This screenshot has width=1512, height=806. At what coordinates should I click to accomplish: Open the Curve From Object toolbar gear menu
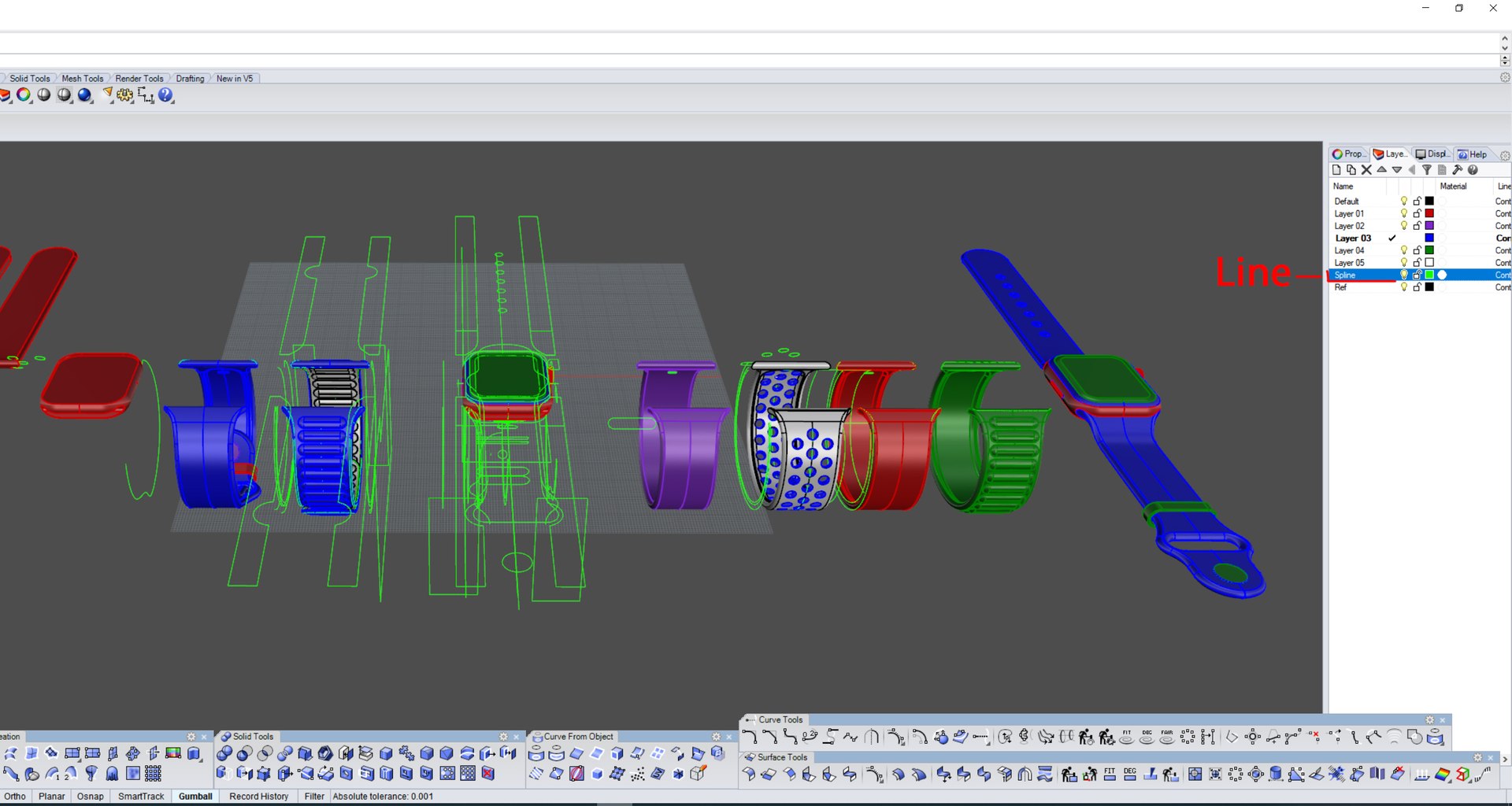pos(717,737)
